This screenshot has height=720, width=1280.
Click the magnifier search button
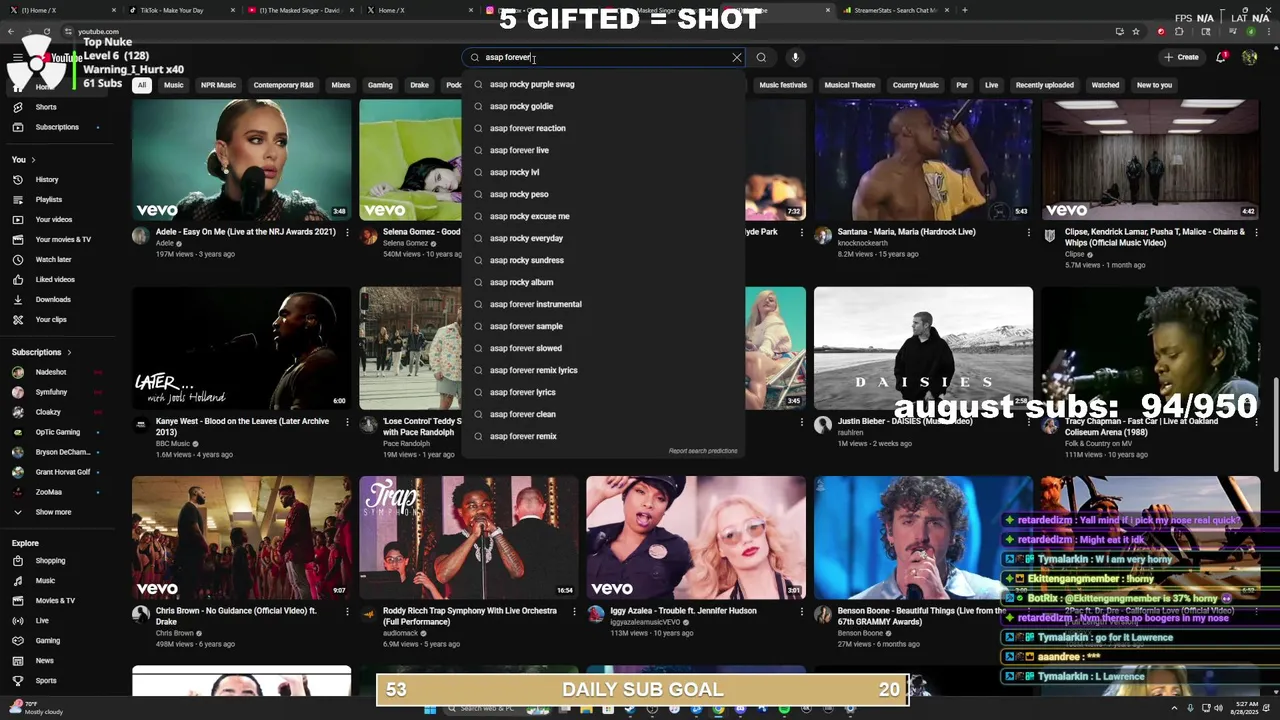click(x=761, y=57)
